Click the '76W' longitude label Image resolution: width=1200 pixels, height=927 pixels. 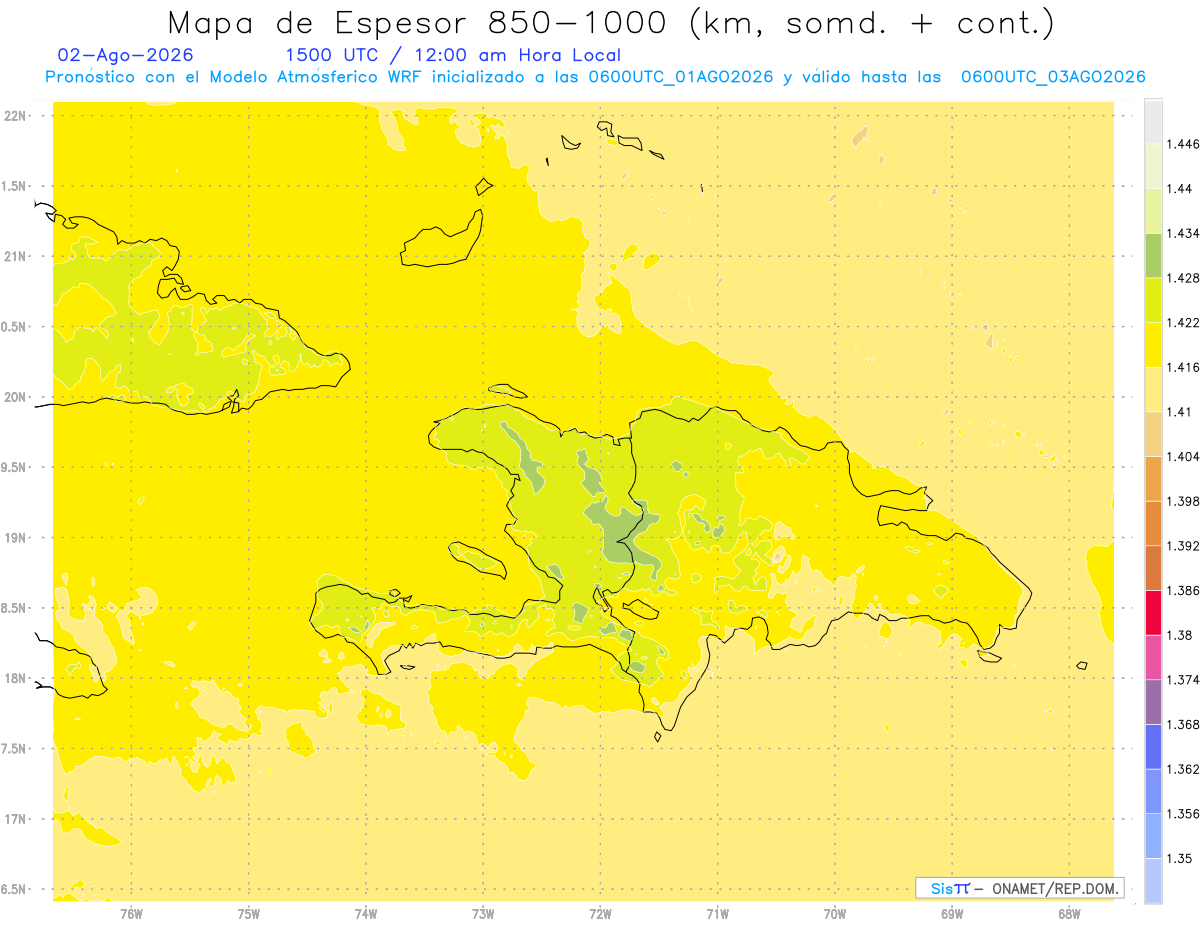131,913
